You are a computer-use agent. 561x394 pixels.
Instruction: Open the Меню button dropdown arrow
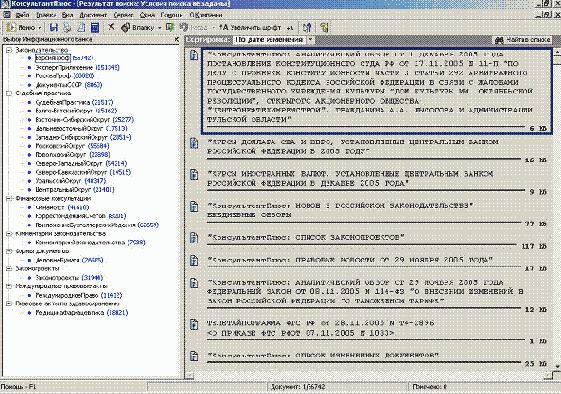(39, 28)
